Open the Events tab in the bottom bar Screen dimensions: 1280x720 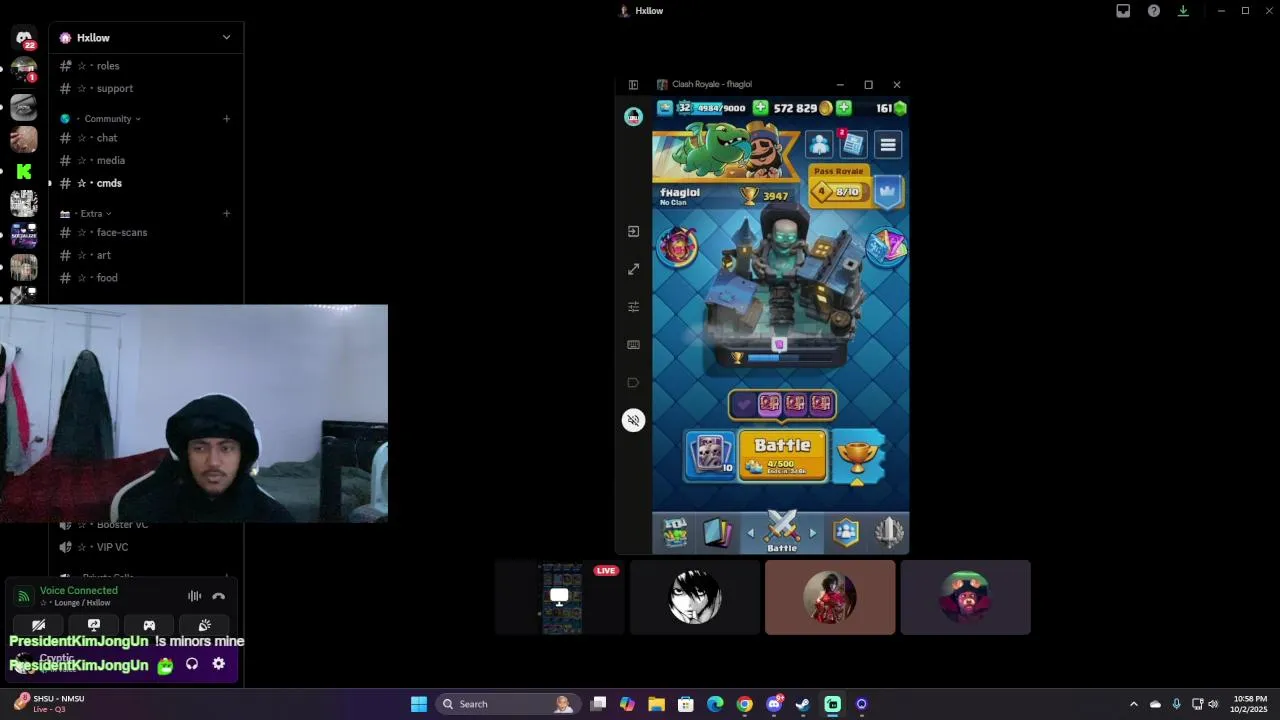[889, 532]
